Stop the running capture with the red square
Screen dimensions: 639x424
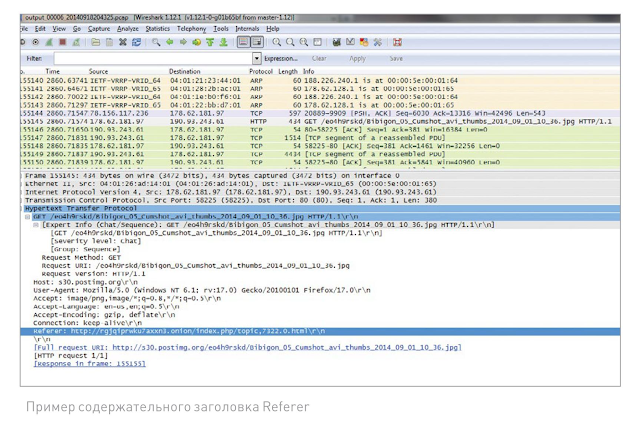(62, 42)
